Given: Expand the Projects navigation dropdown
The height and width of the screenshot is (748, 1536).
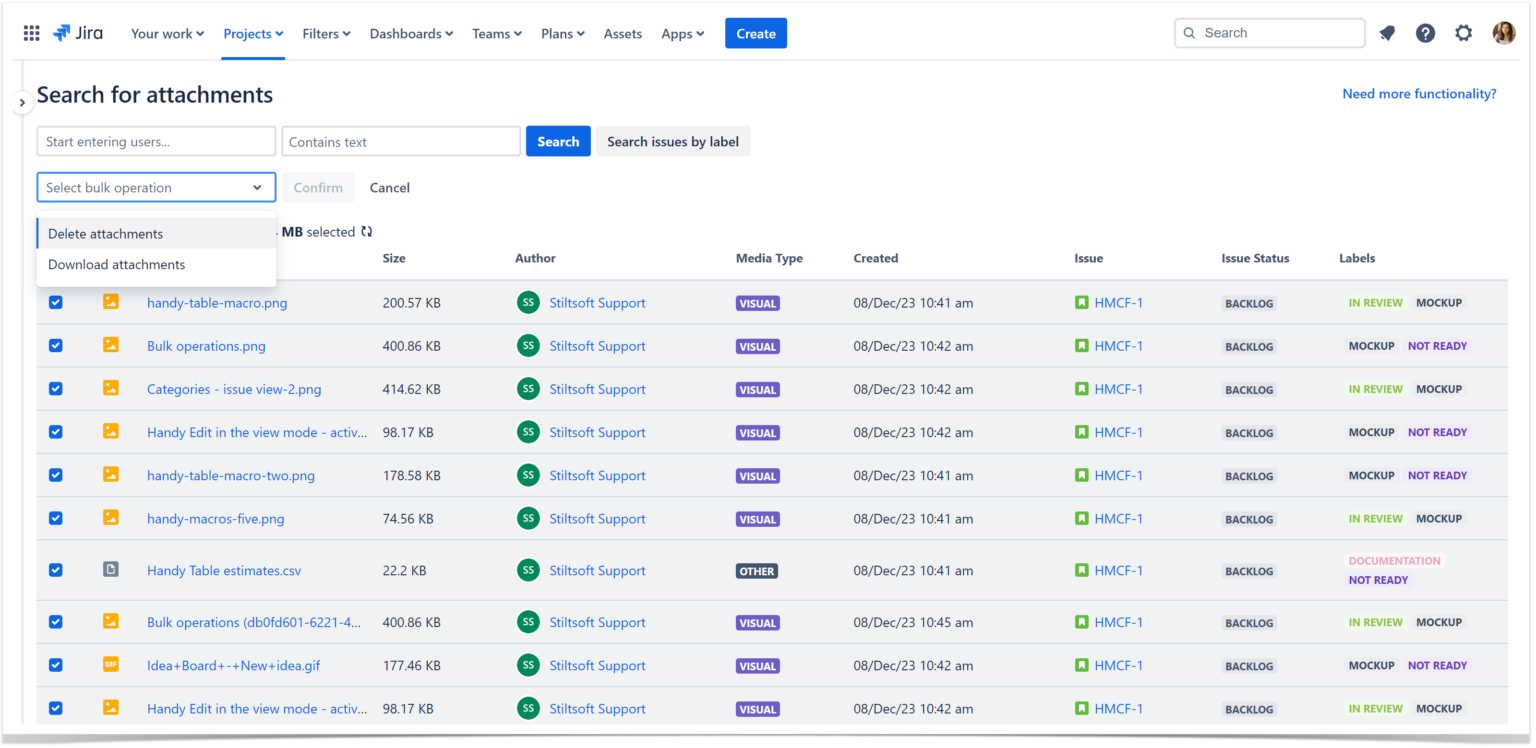Looking at the screenshot, I should pos(252,33).
